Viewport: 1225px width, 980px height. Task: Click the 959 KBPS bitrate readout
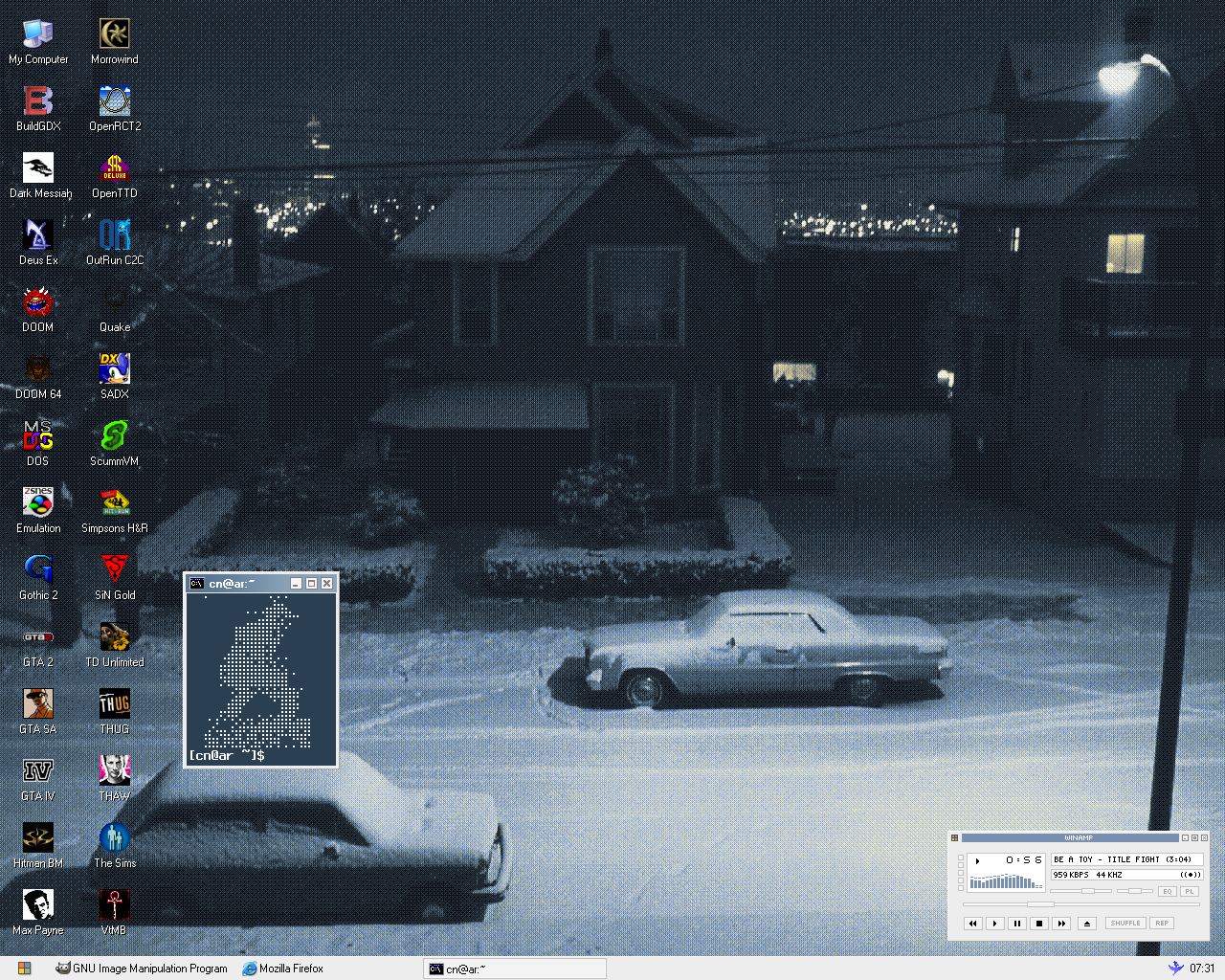1071,875
